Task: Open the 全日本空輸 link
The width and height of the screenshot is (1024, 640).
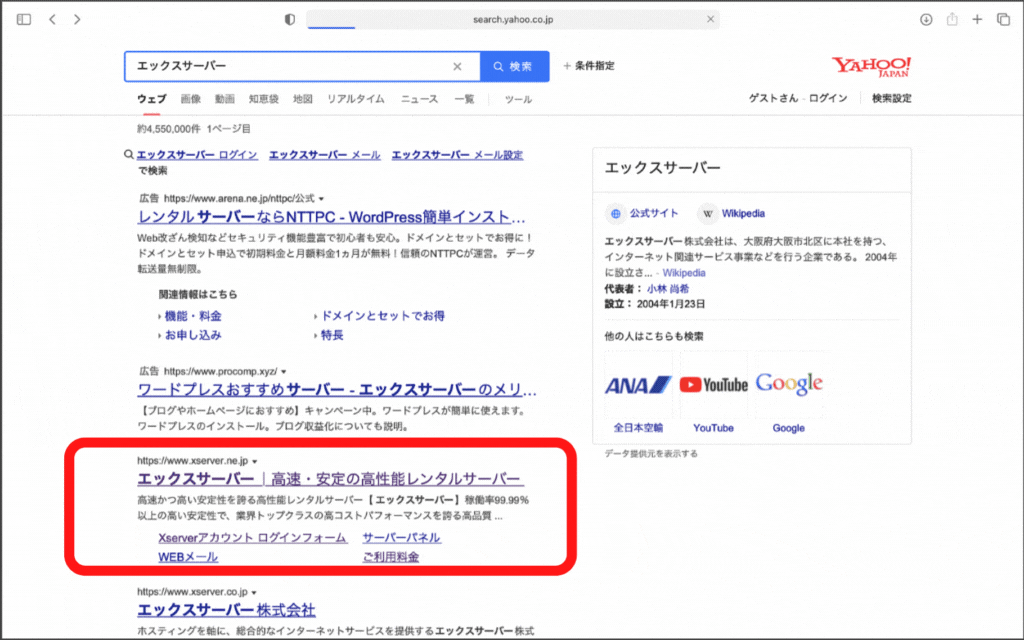Action: pos(638,428)
